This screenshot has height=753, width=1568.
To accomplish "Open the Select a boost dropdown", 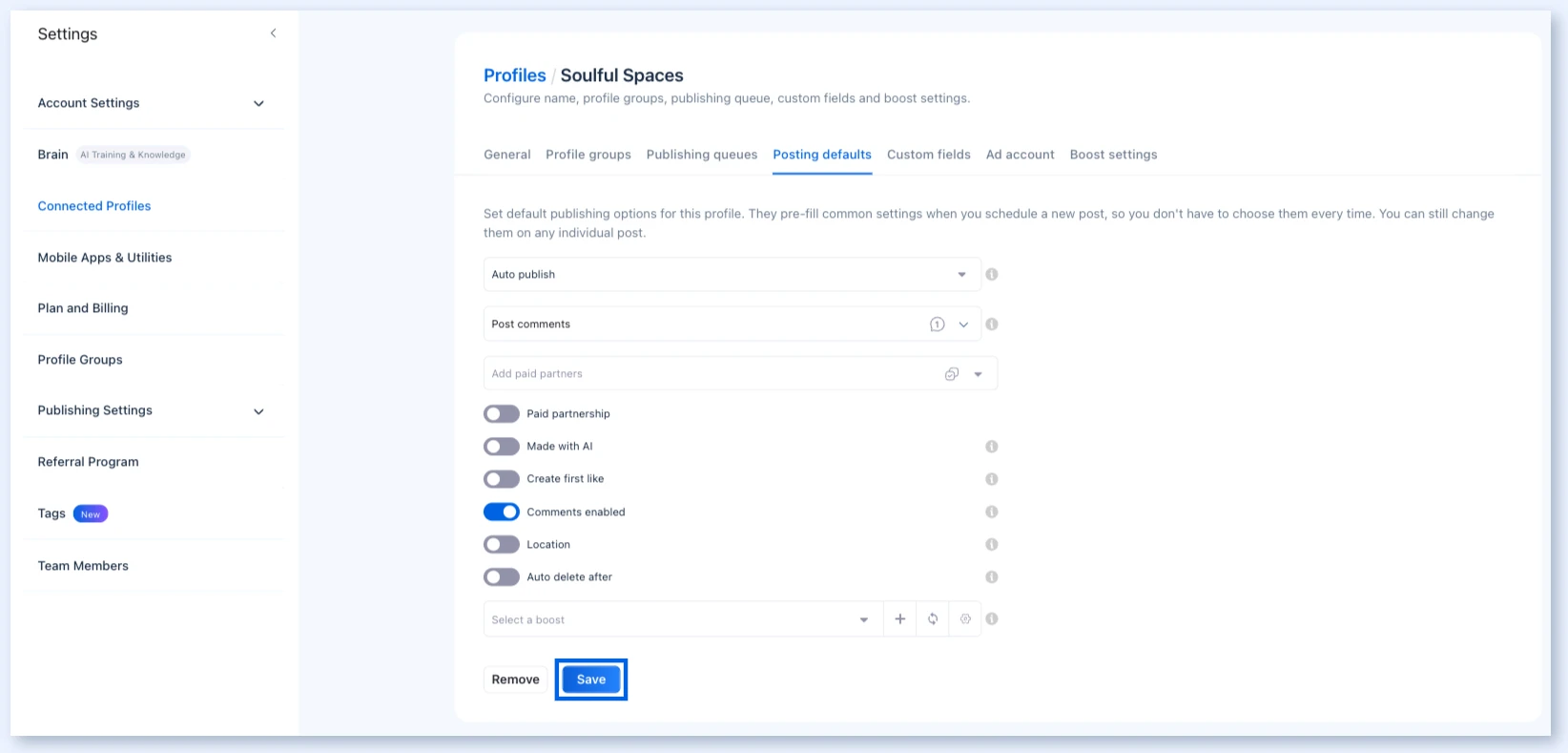I will coord(683,619).
